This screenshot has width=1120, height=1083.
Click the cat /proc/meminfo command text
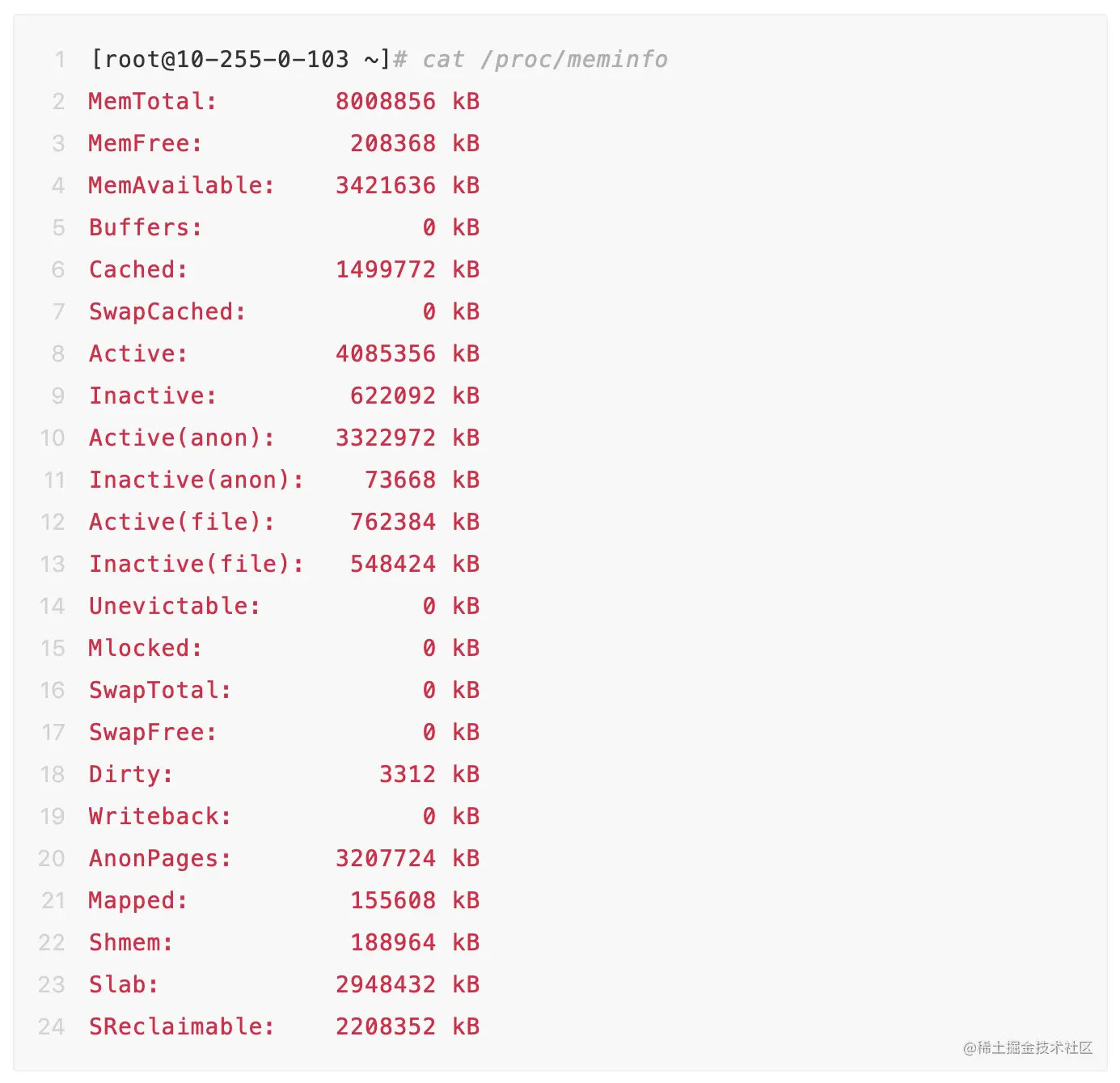(545, 60)
